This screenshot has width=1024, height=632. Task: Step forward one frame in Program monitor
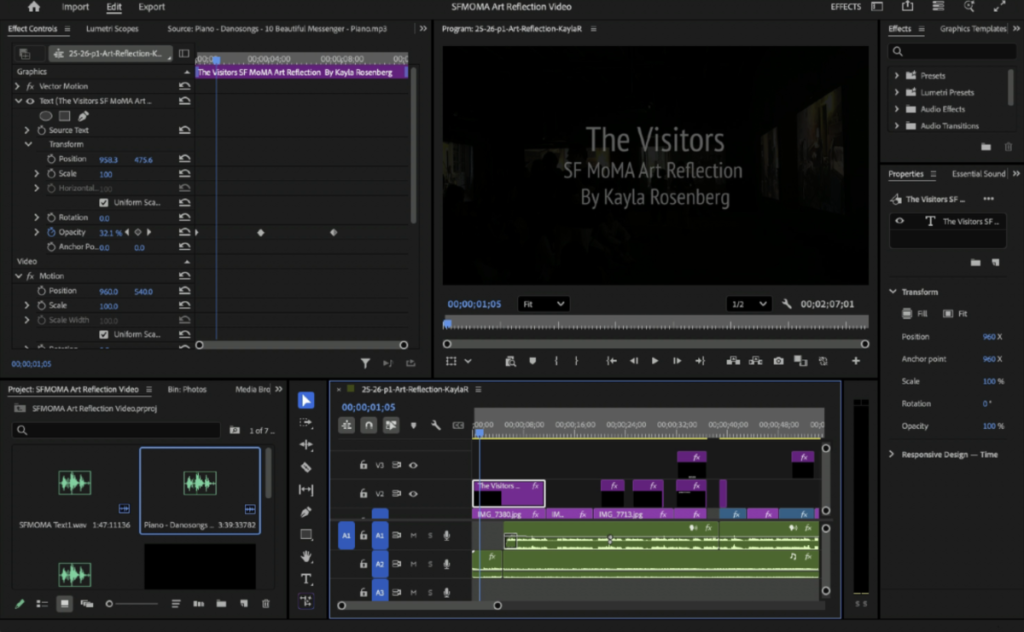pyautogui.click(x=677, y=361)
